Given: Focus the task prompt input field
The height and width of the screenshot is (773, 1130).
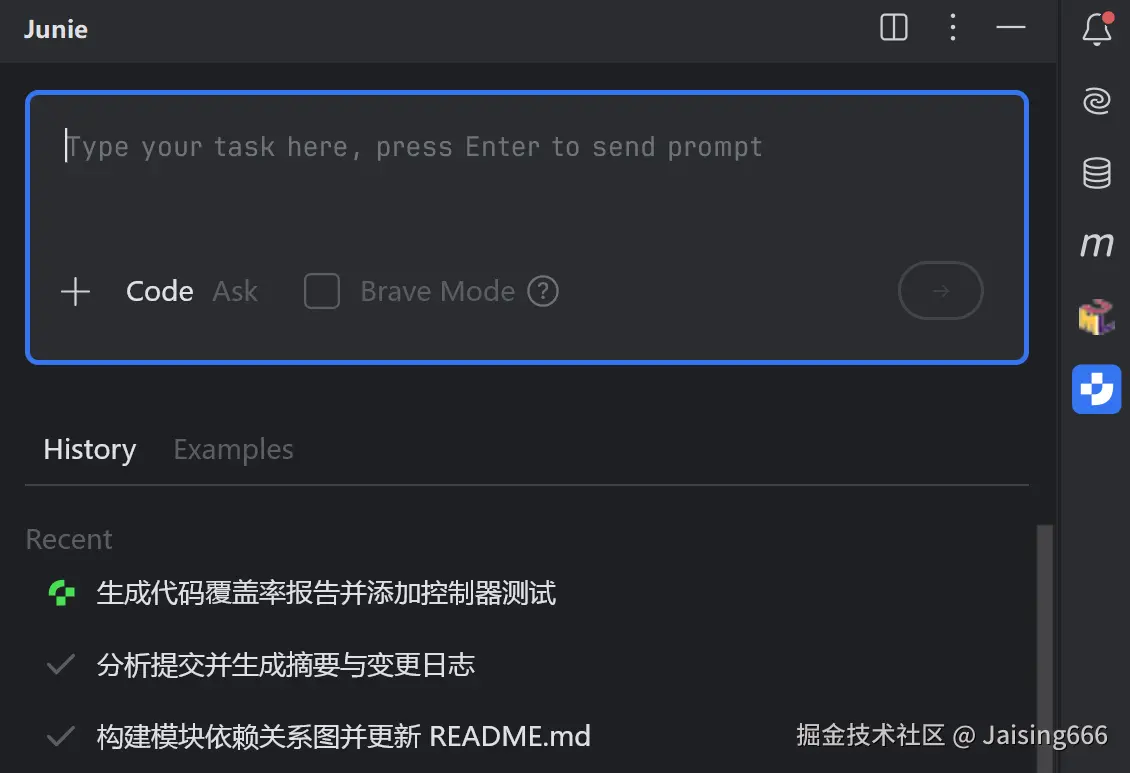Looking at the screenshot, I should (x=526, y=180).
